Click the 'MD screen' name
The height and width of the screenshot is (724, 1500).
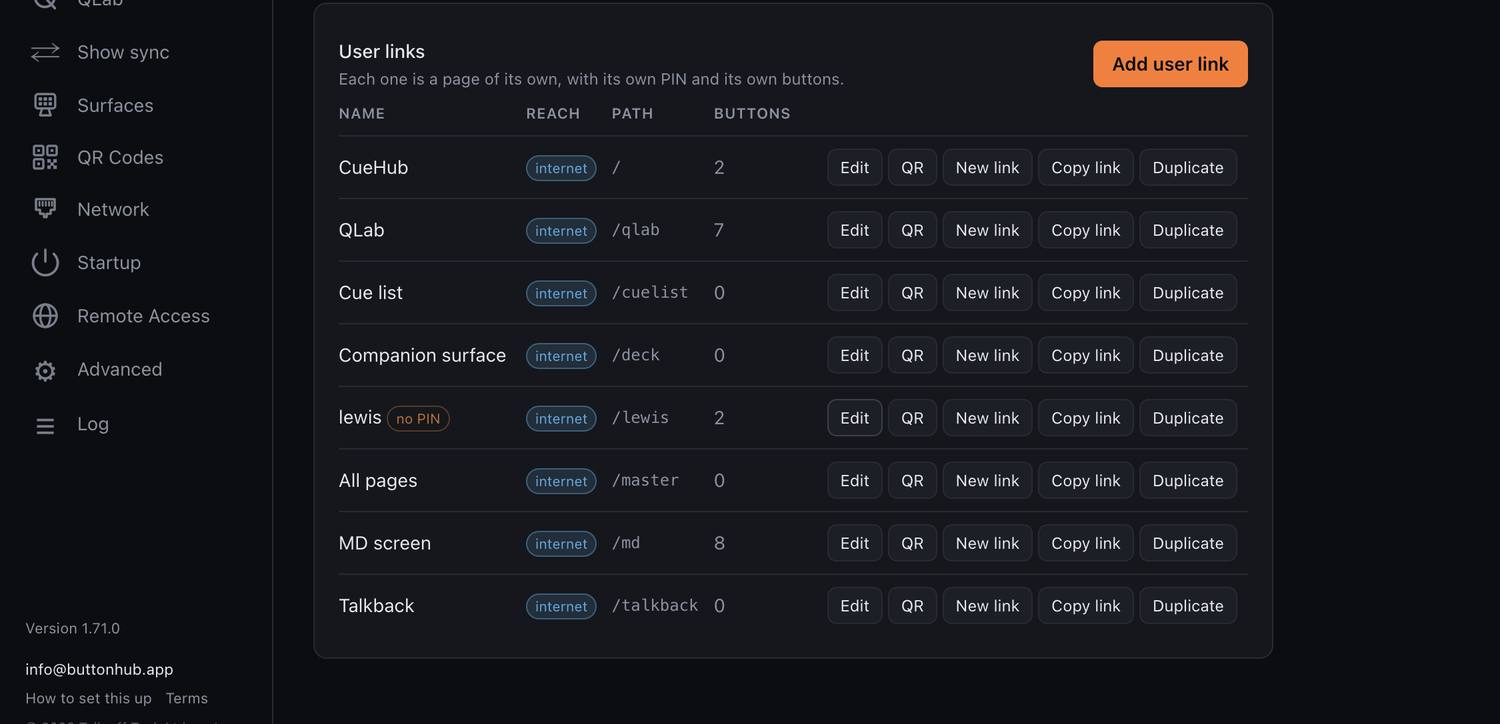click(385, 543)
